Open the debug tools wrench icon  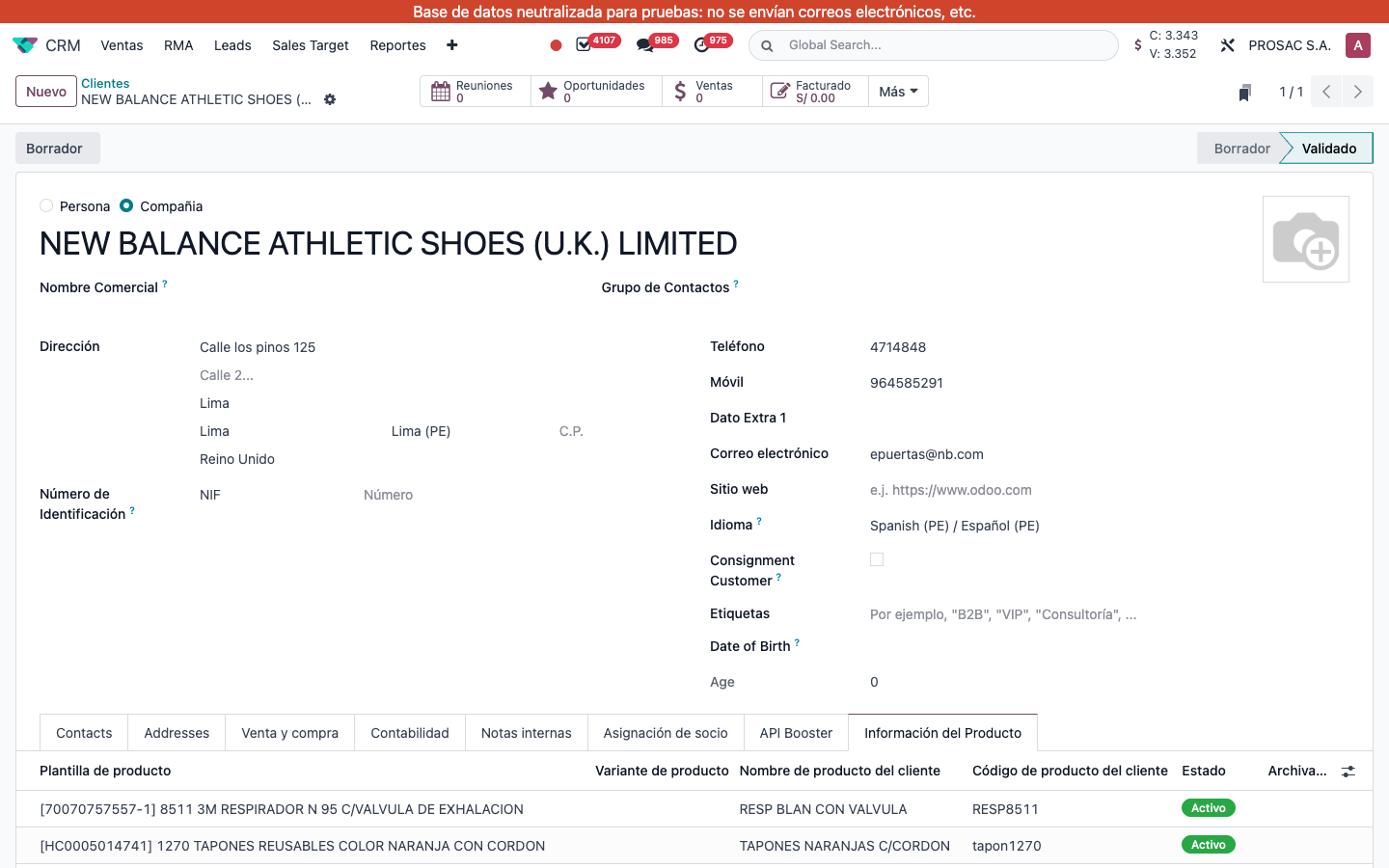coord(1227,45)
